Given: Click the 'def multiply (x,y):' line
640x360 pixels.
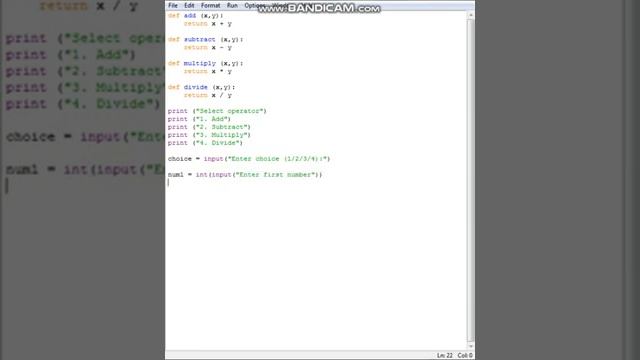Looking at the screenshot, I should pyautogui.click(x=205, y=63).
